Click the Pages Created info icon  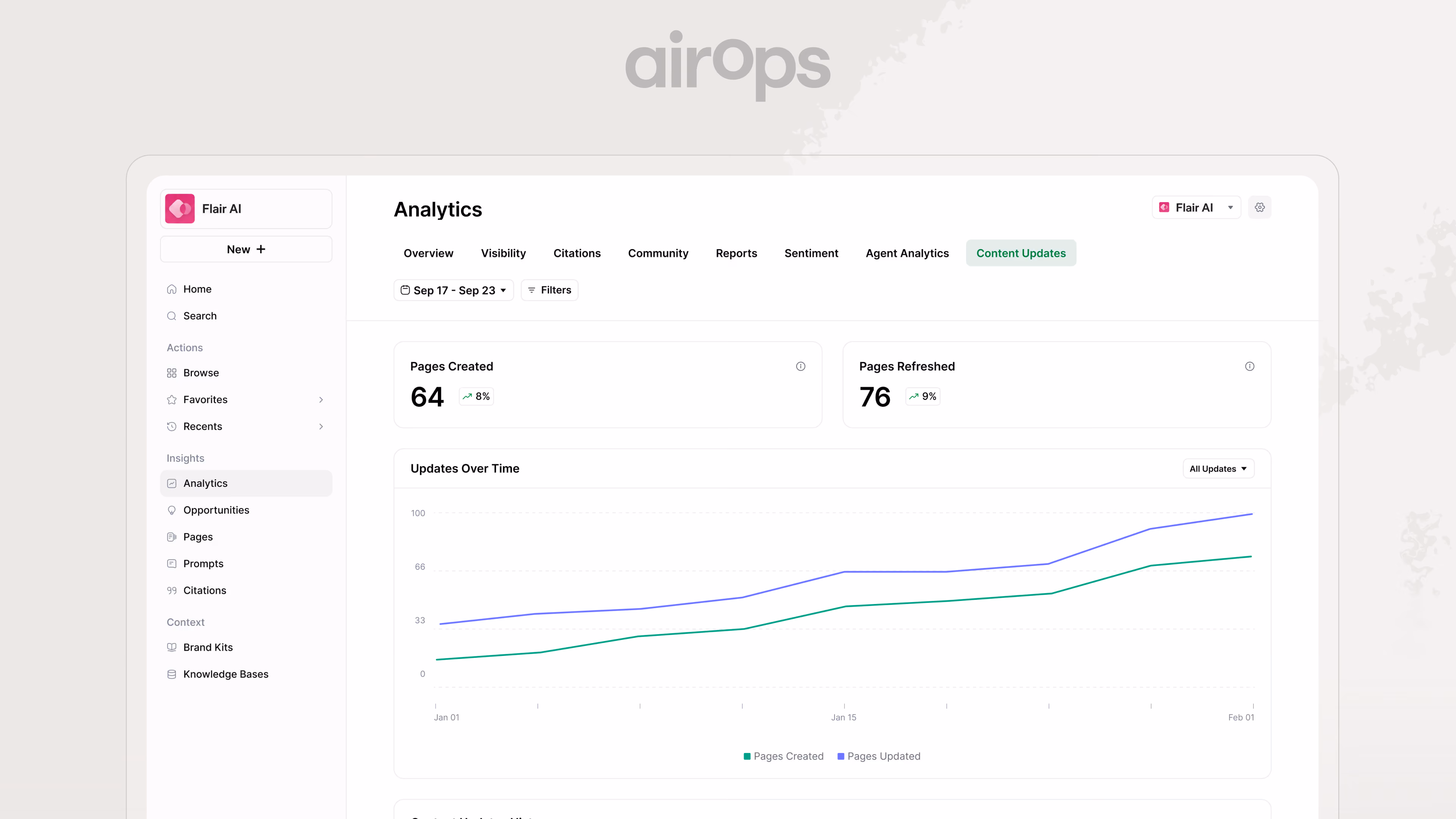801,366
